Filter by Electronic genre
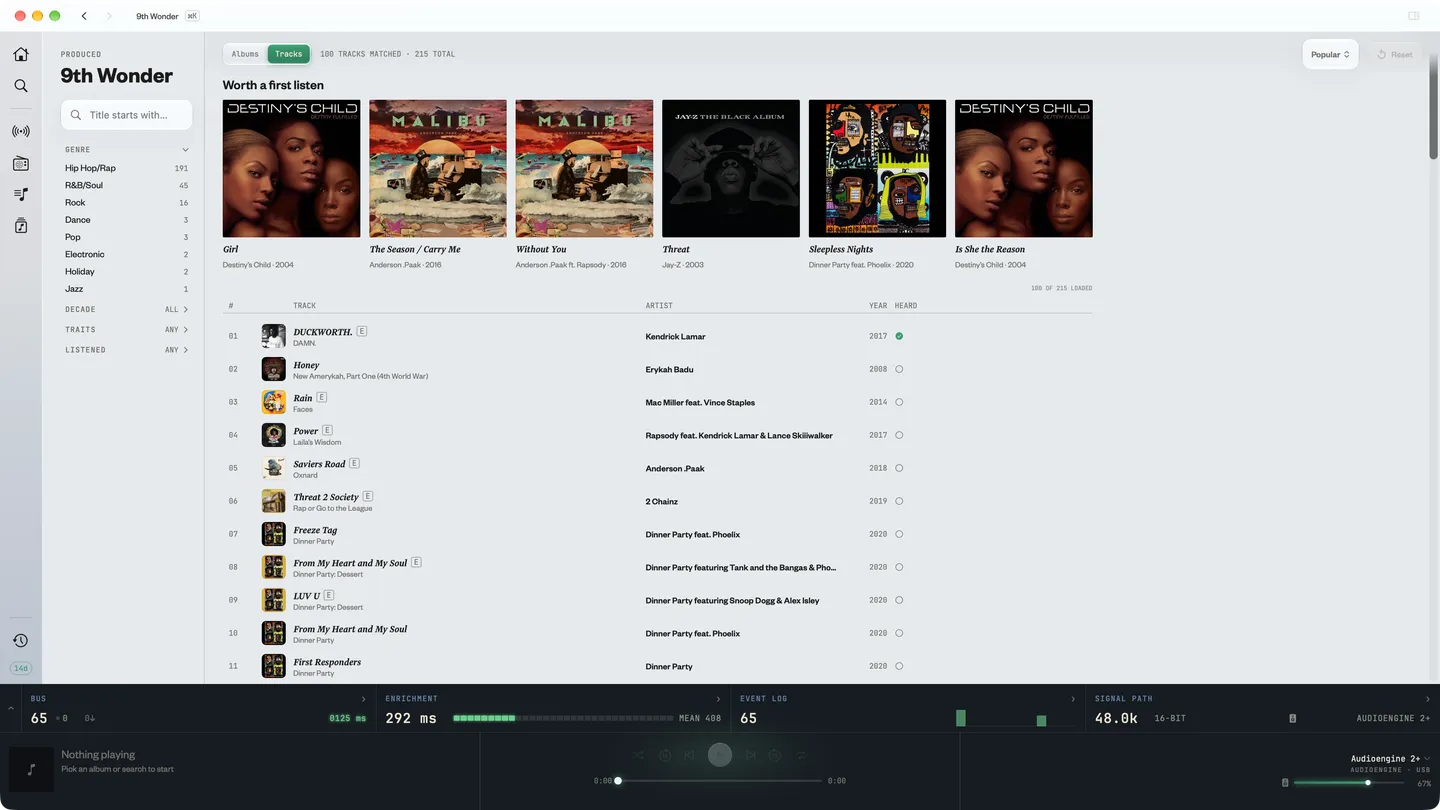This screenshot has width=1440, height=810. (127, 254)
